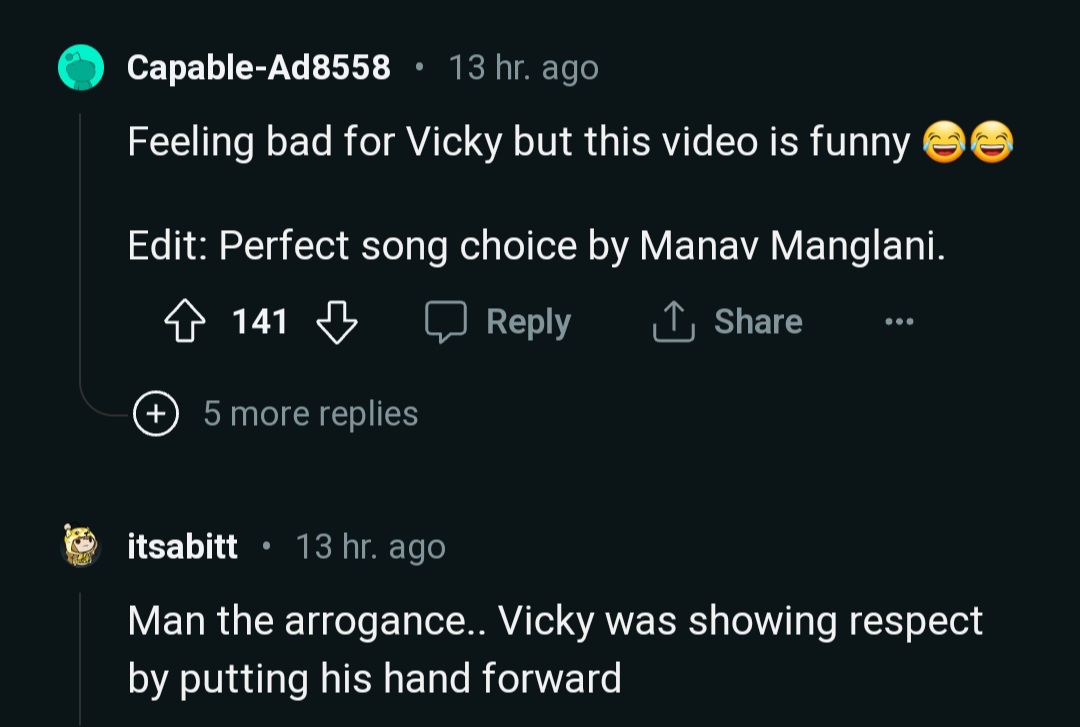Open itsabitt's avatar image

pos(81,547)
